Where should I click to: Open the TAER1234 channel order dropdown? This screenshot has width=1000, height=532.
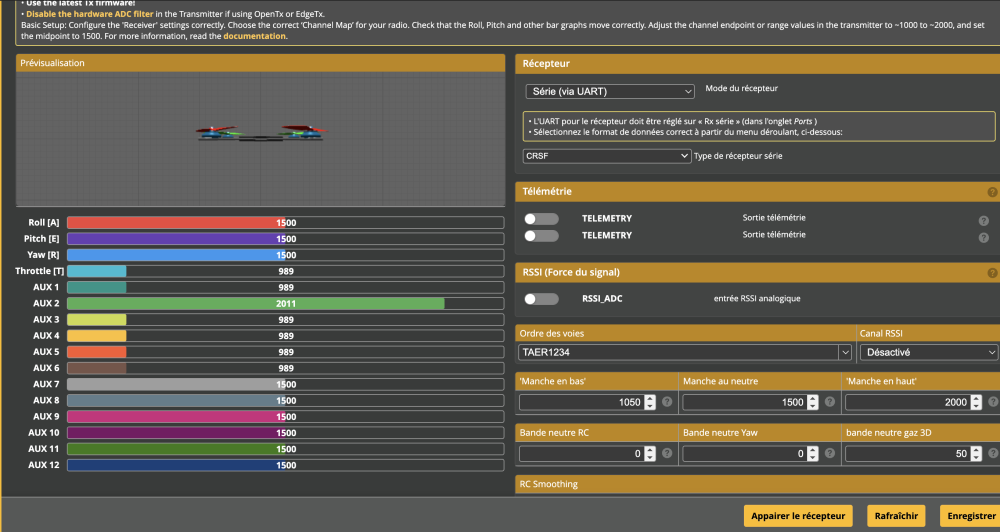685,352
